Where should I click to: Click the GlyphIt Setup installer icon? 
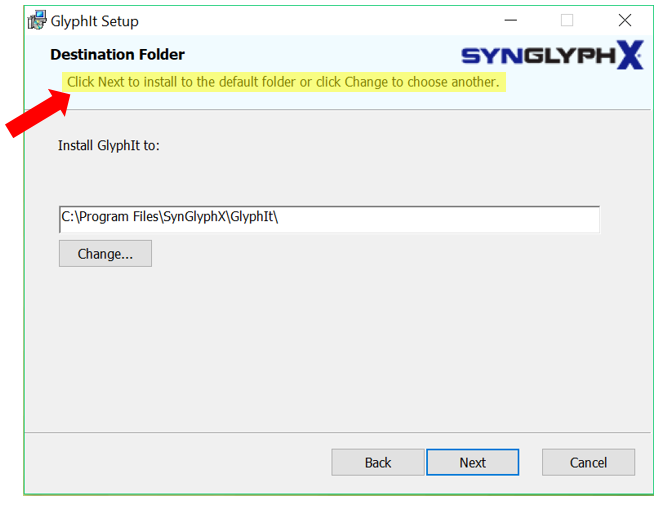(37, 20)
